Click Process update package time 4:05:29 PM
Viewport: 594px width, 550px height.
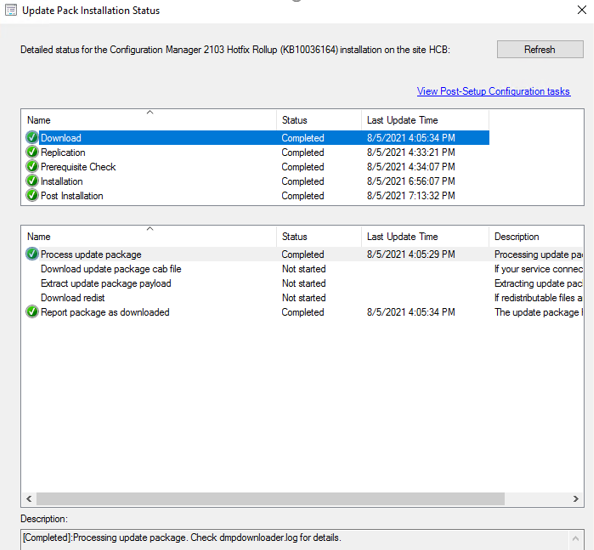[x=411, y=254]
